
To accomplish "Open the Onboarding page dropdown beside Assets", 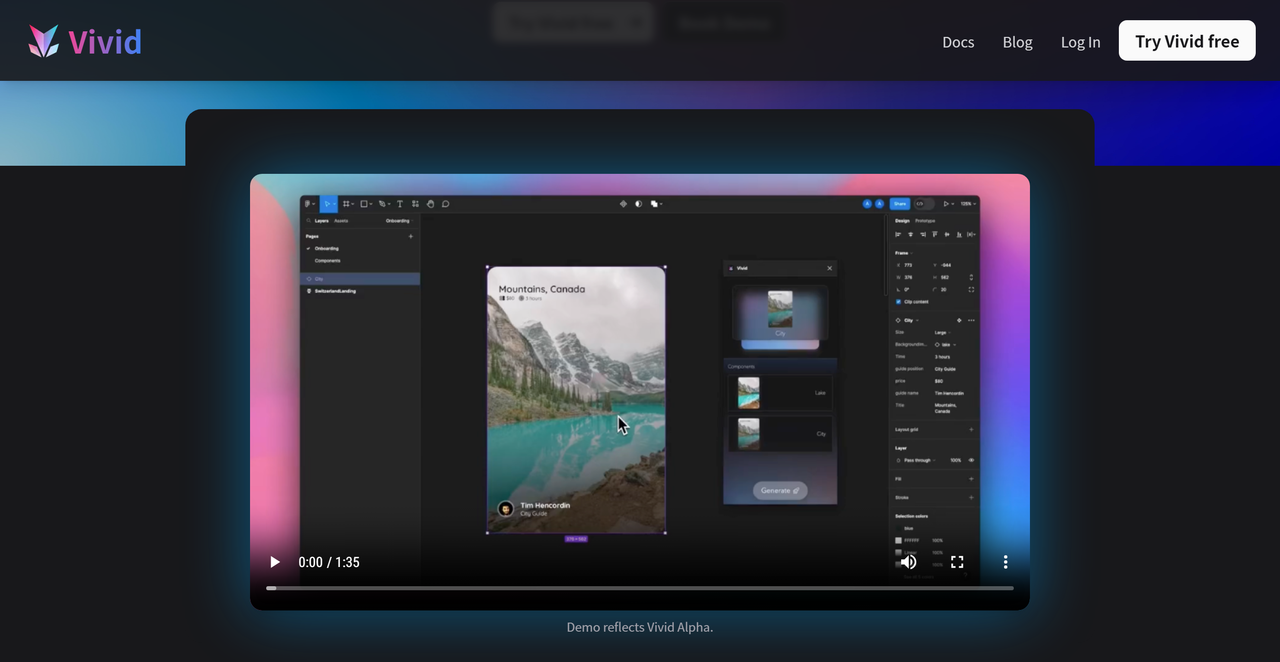I will [x=398, y=220].
